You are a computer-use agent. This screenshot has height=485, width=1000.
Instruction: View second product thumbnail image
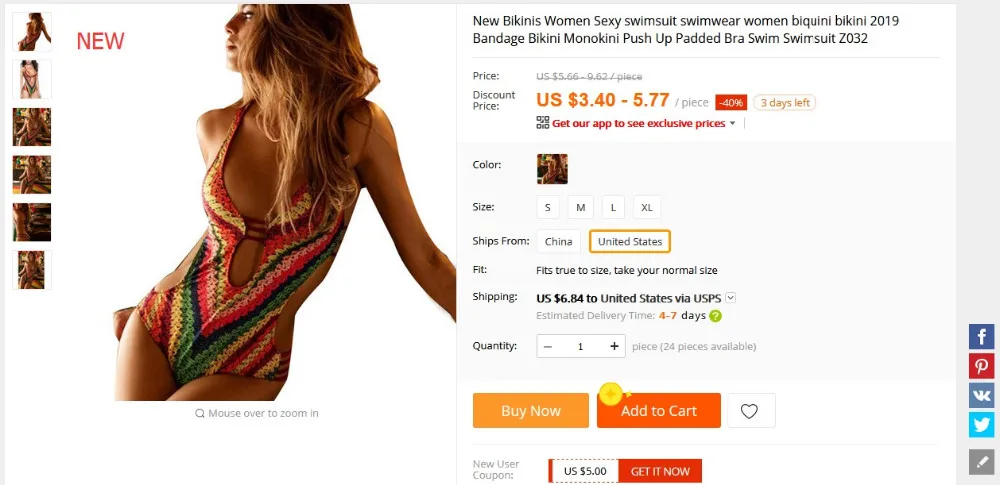click(32, 79)
